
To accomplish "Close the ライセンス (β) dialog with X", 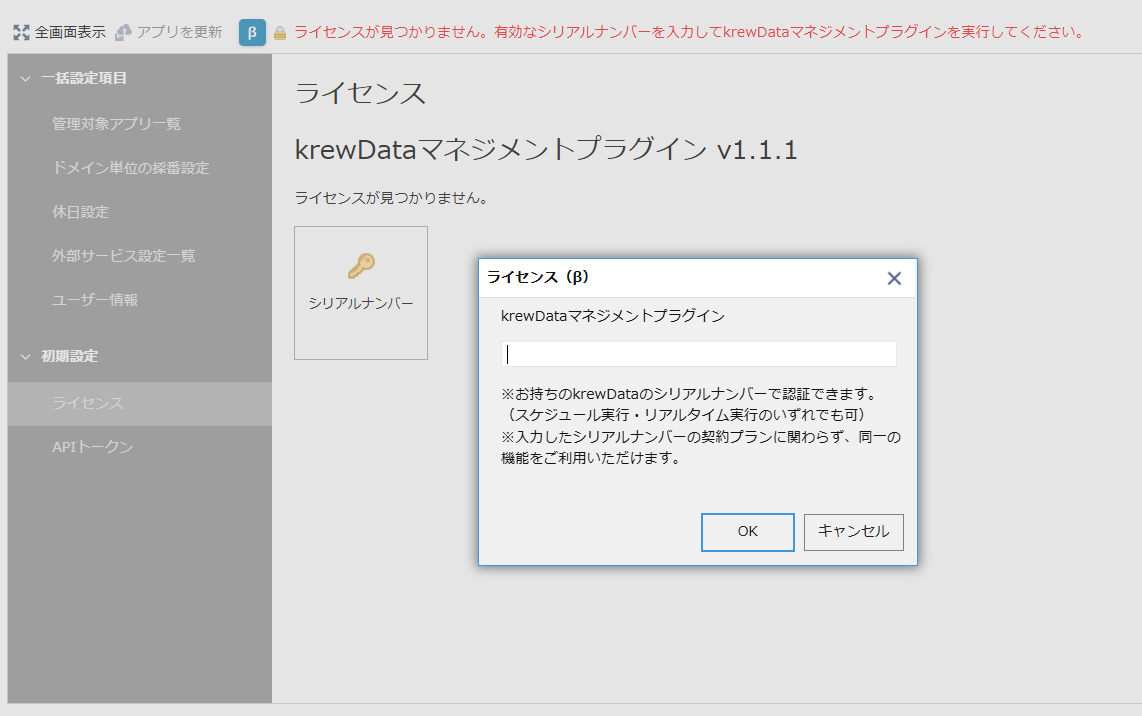I will tap(894, 278).
